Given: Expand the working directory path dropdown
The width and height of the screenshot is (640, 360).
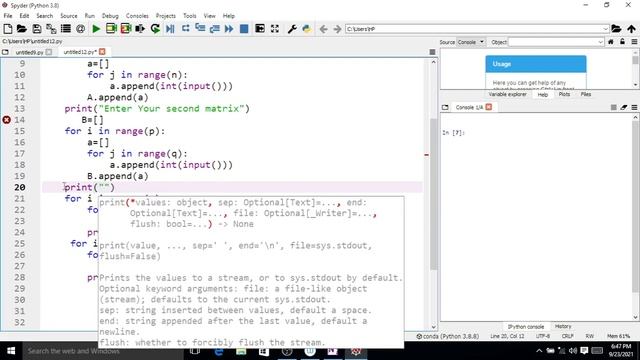Looking at the screenshot, I should pyautogui.click(x=605, y=29).
